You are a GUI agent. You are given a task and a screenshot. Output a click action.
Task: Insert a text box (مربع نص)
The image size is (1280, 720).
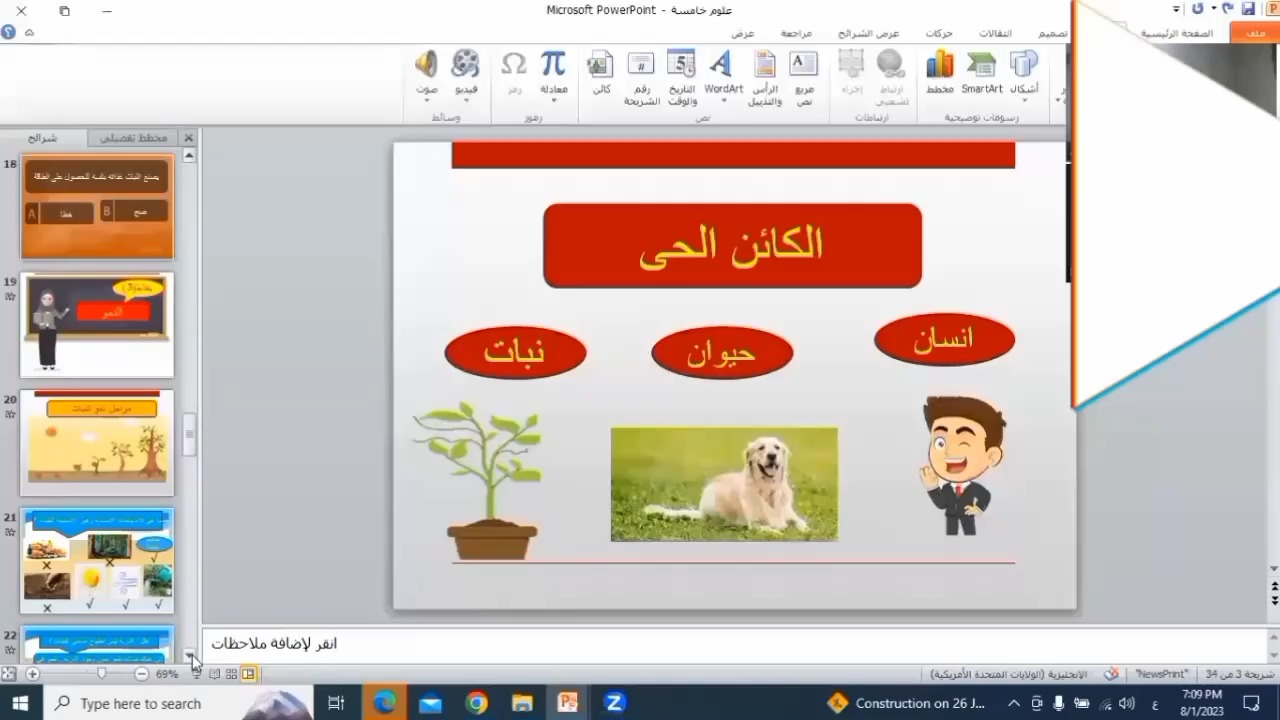pyautogui.click(x=804, y=75)
